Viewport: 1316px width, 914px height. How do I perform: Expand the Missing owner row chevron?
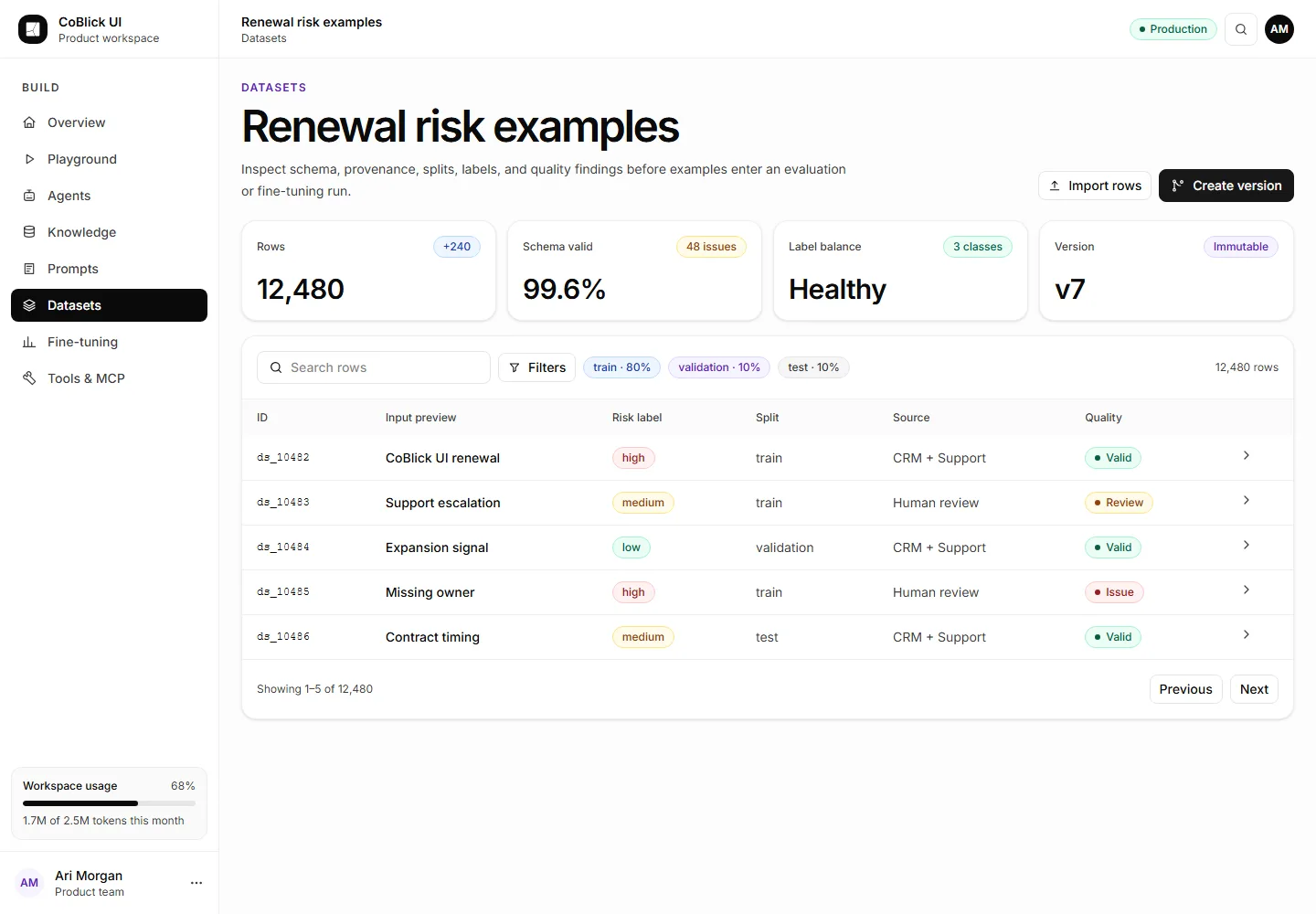[x=1247, y=590]
